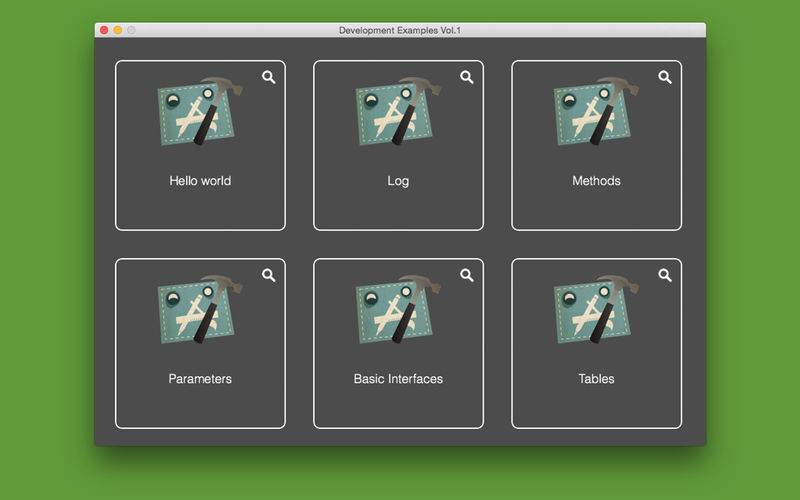Screen dimensions: 800x500
Task: Click the magnifier icon on Tables card
Action: pos(665,276)
